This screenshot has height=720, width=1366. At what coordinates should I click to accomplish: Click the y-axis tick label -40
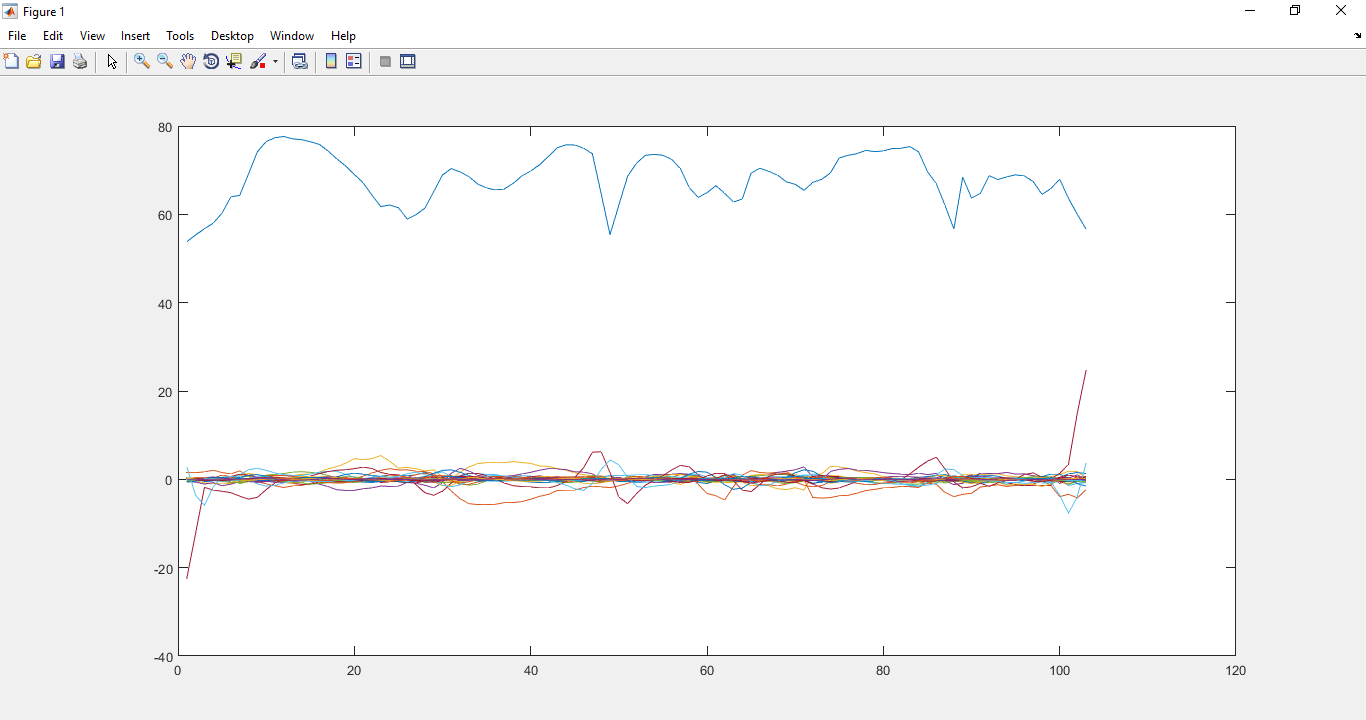tap(163, 657)
